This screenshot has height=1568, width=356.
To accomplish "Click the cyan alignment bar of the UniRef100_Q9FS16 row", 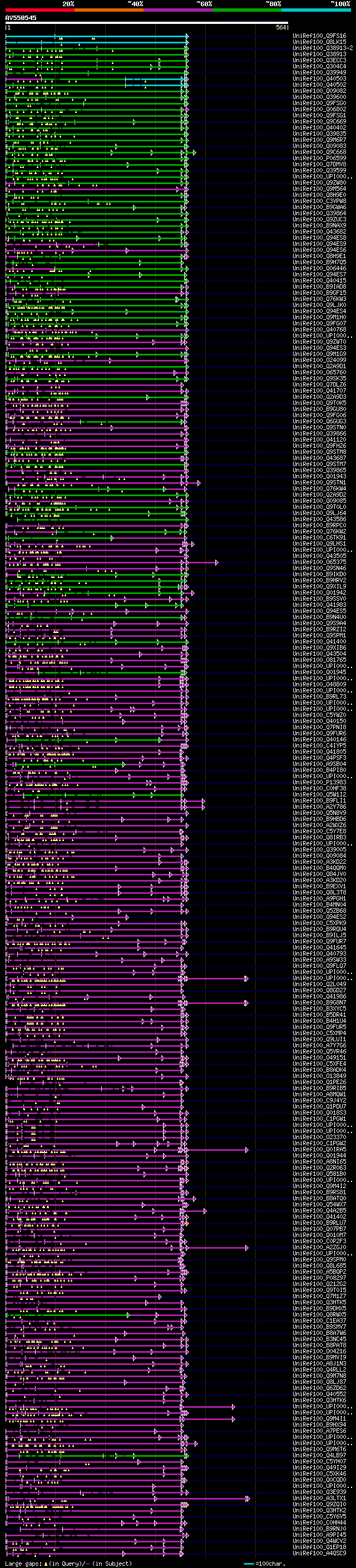I will [x=96, y=37].
